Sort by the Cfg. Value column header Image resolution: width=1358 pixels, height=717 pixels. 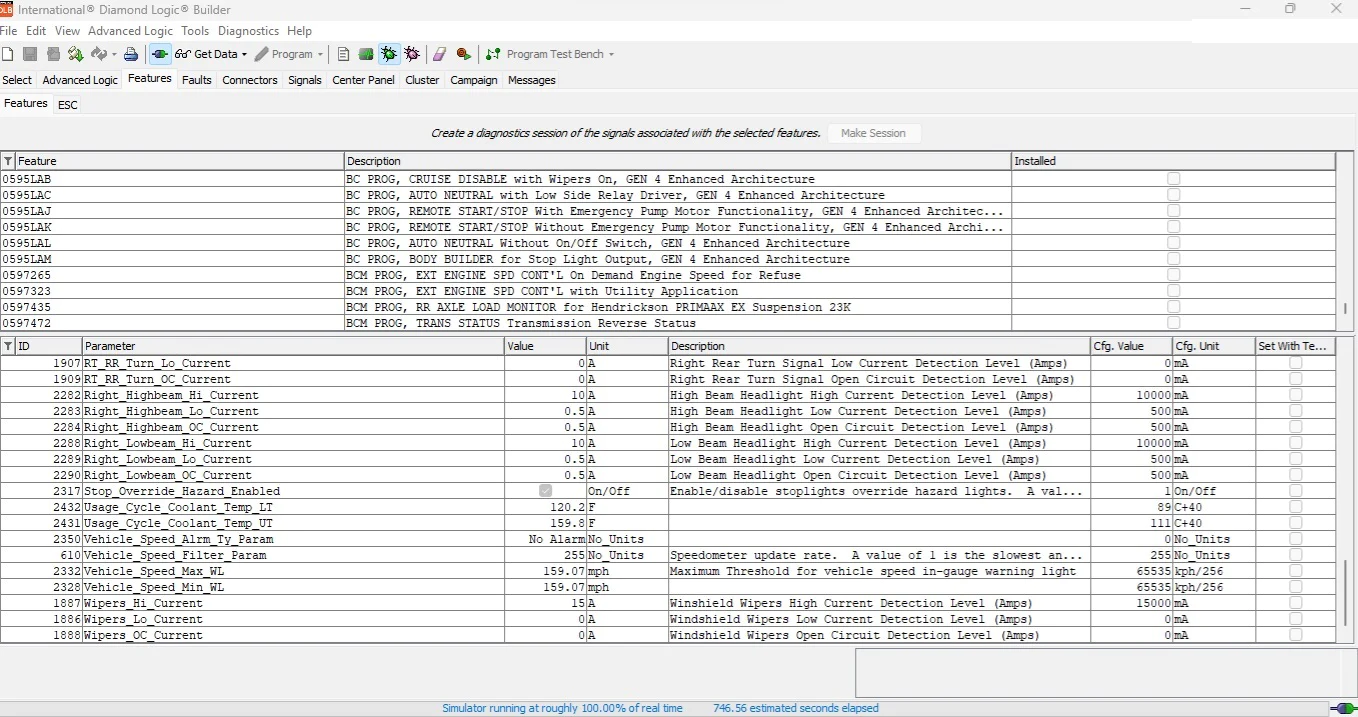pyautogui.click(x=1131, y=346)
